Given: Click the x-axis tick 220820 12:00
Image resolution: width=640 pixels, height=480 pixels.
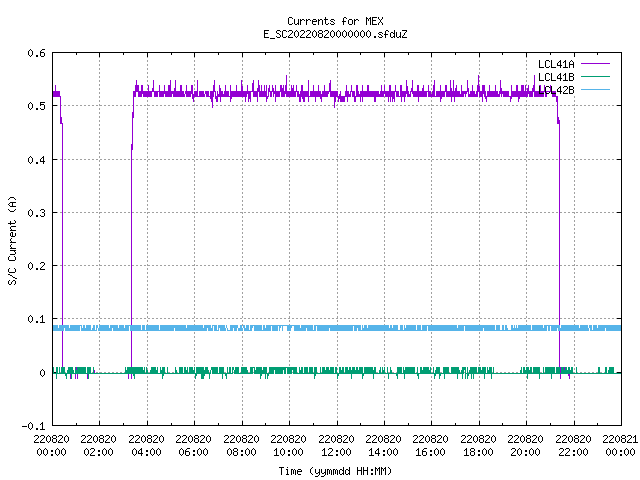Looking at the screenshot, I should 336,446.
